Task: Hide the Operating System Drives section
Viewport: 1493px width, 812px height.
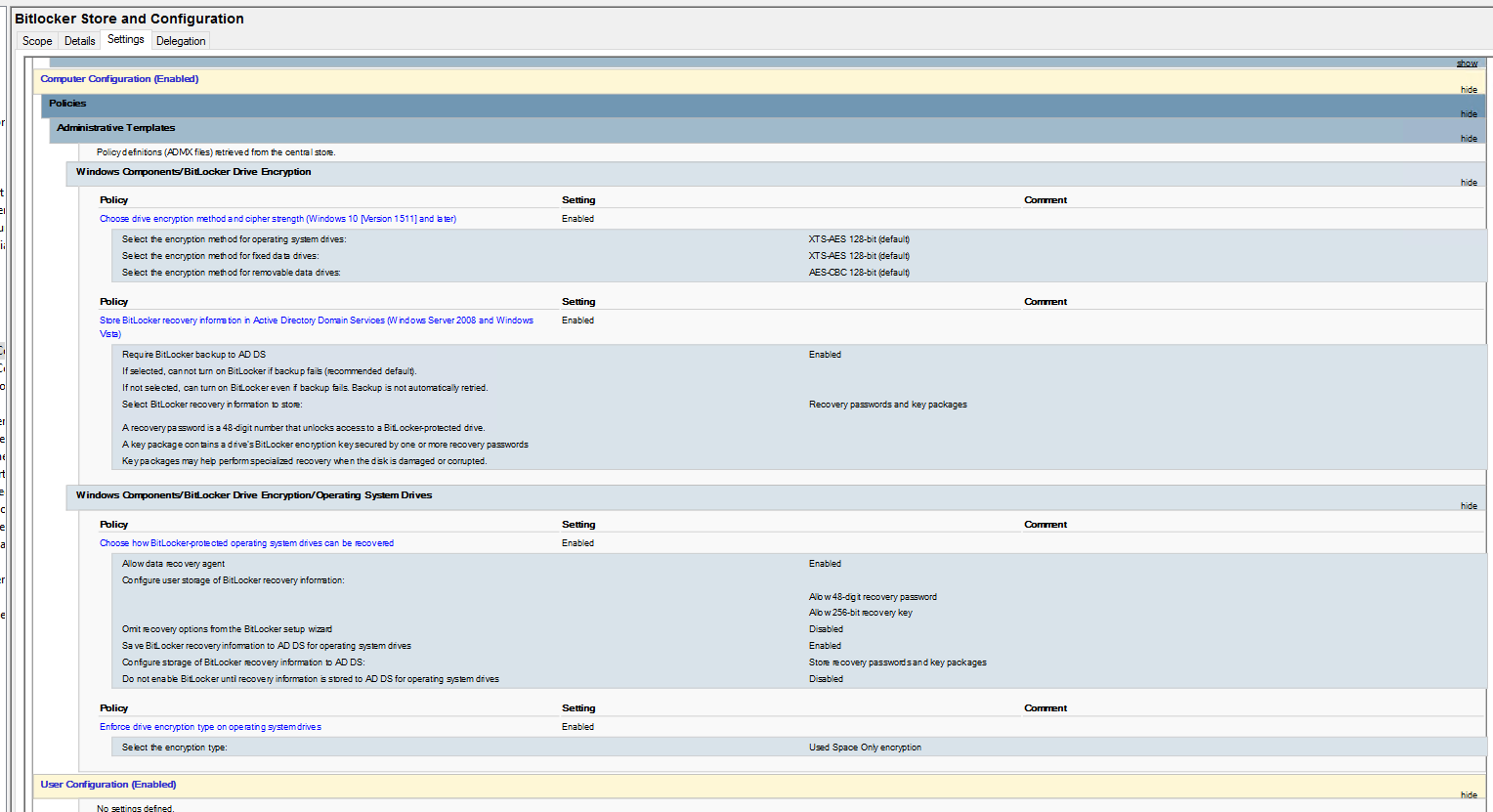Action: click(1469, 506)
